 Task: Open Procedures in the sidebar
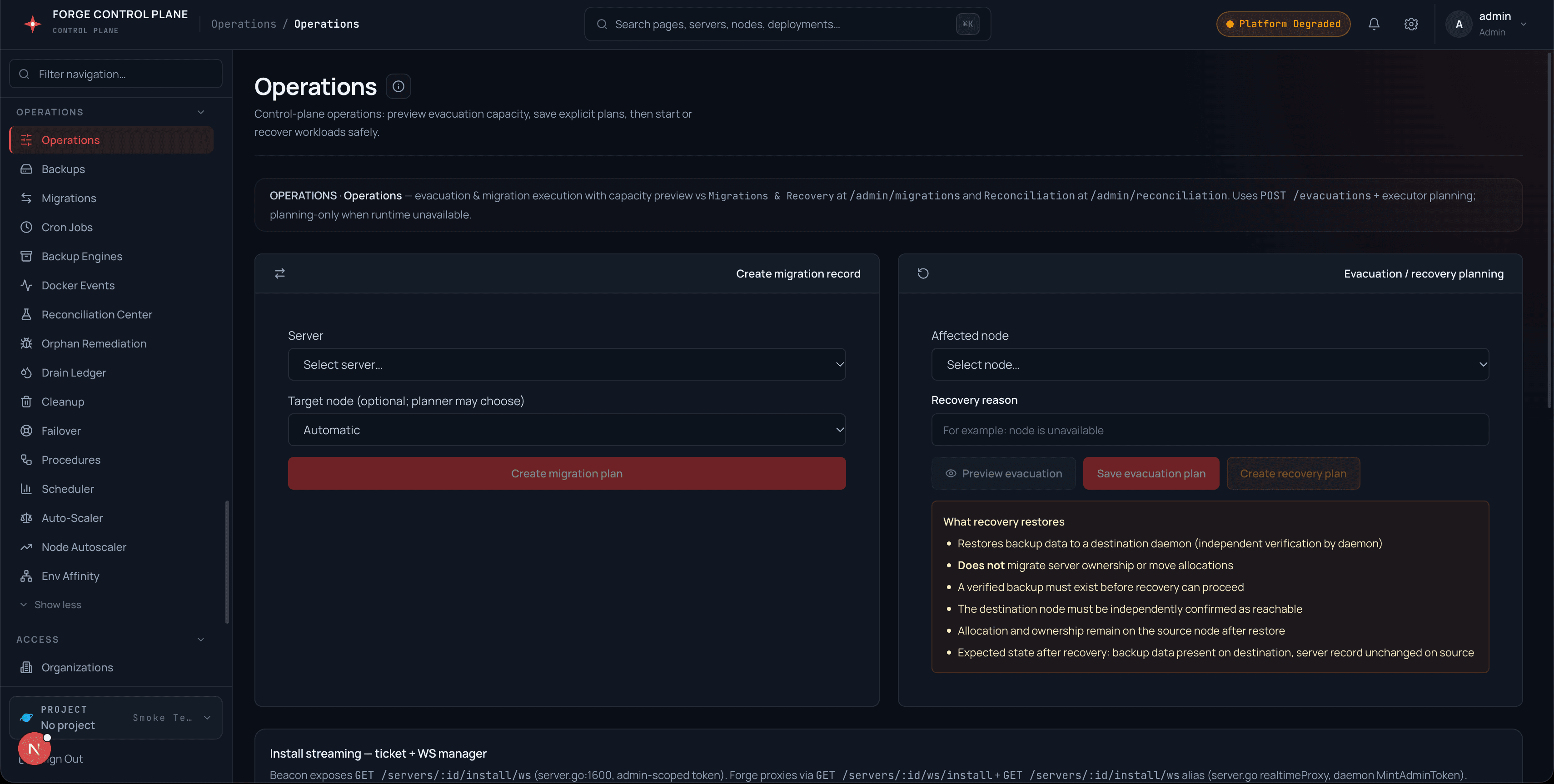(x=112, y=460)
